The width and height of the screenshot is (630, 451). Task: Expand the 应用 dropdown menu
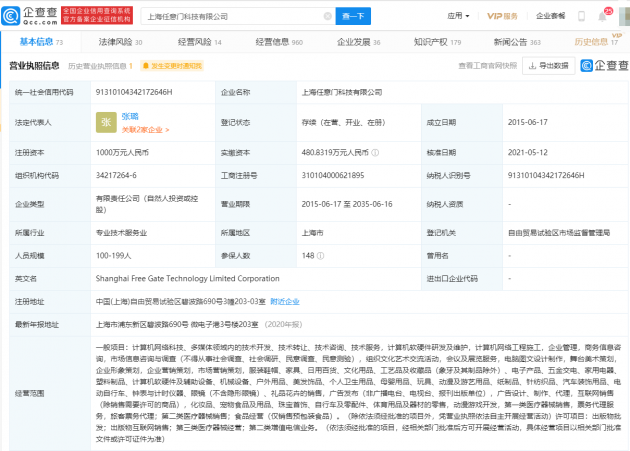coord(458,16)
